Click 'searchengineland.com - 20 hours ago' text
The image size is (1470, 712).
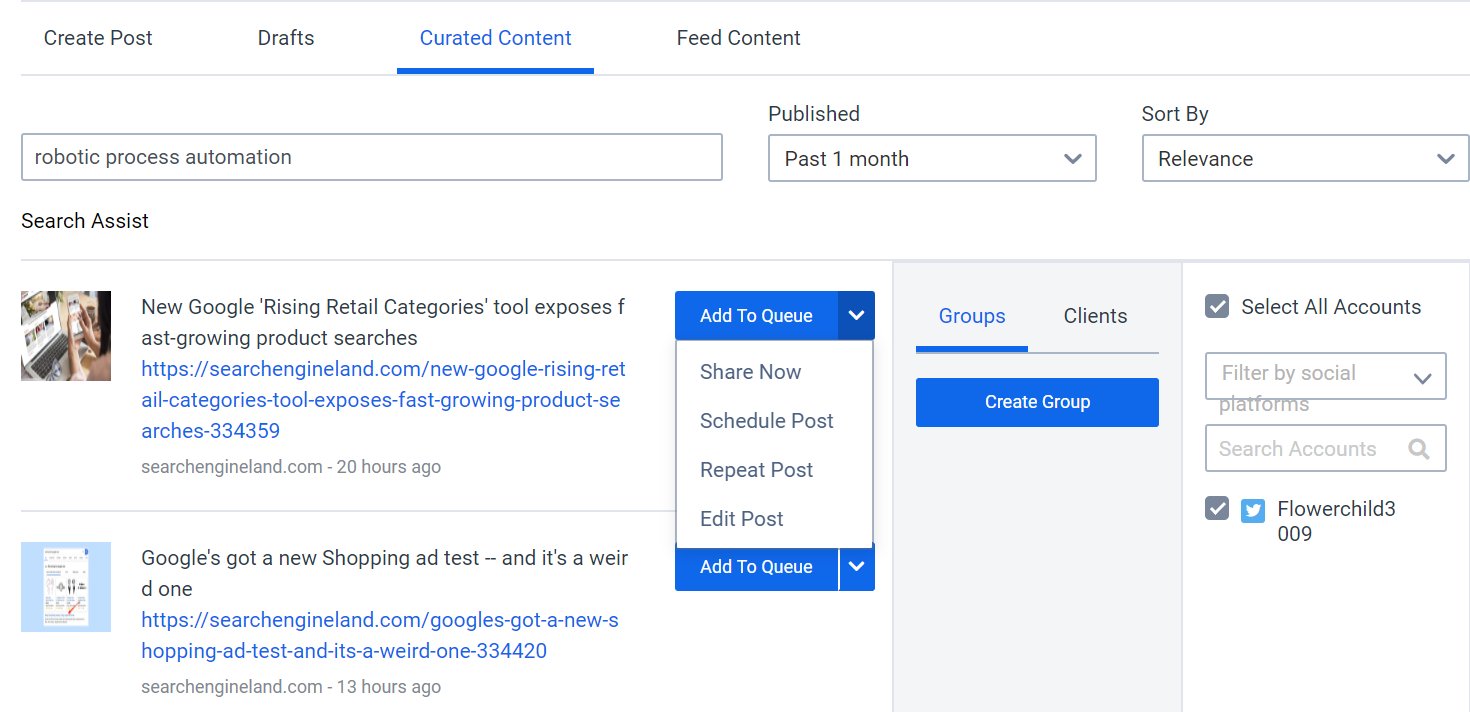click(291, 467)
